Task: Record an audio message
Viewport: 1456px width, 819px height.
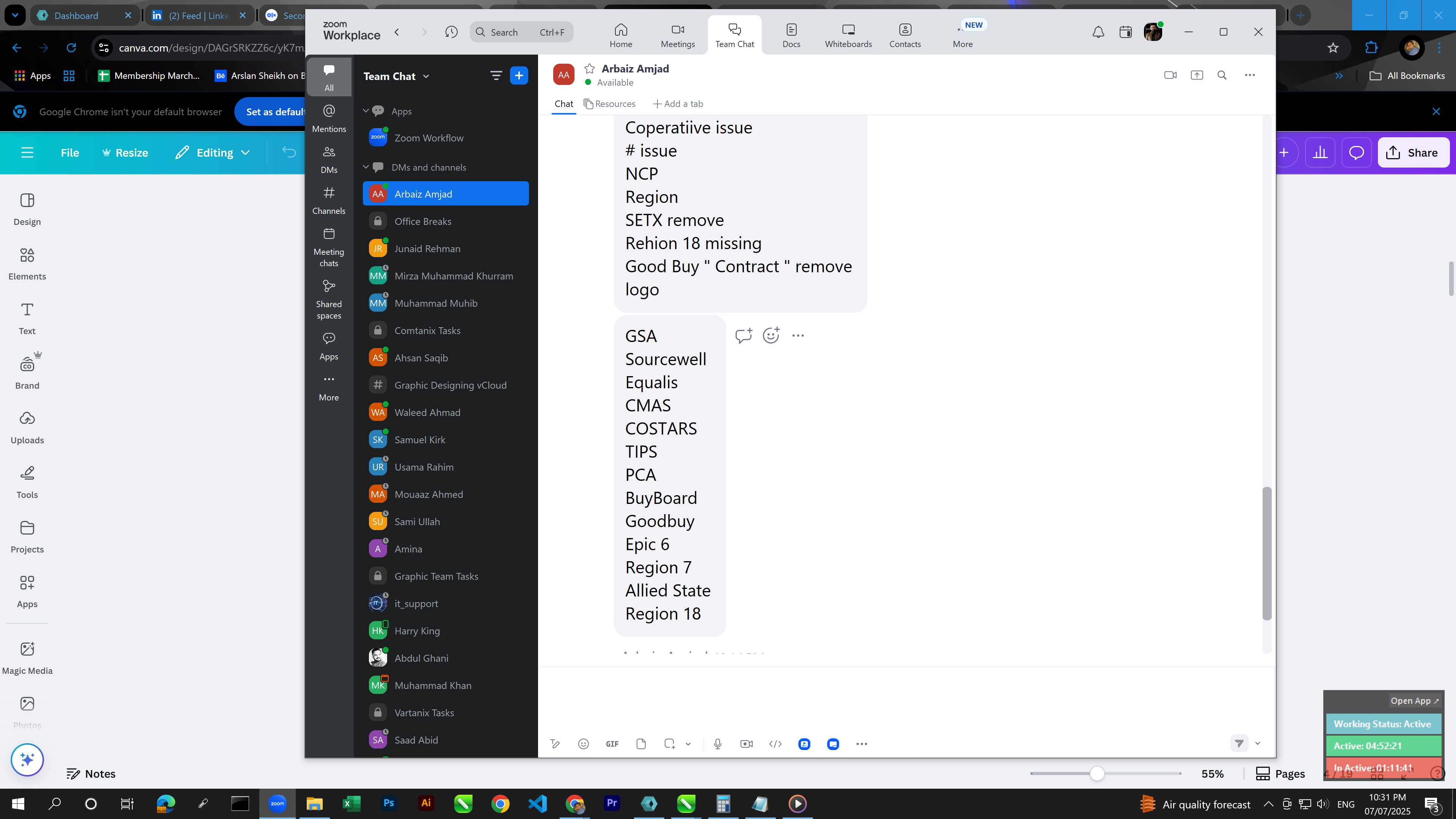Action: (718, 744)
